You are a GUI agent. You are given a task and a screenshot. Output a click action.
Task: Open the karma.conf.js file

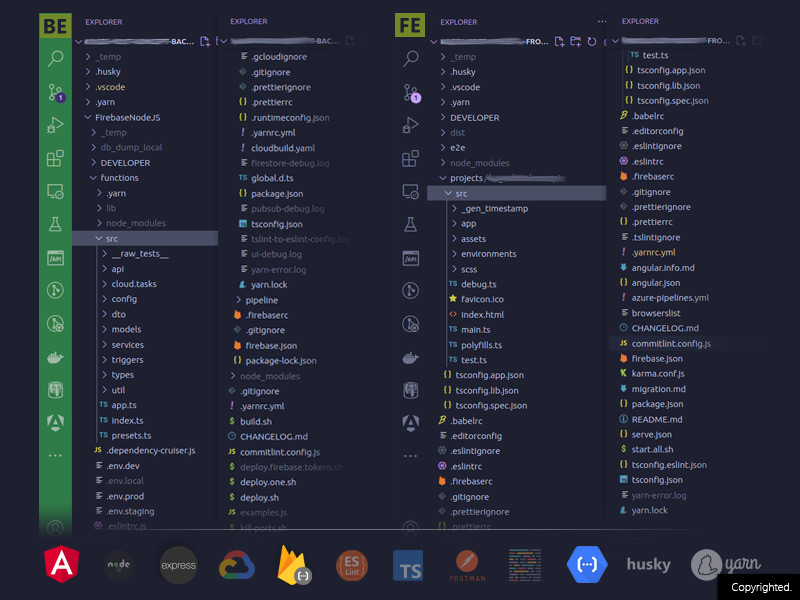(657, 373)
